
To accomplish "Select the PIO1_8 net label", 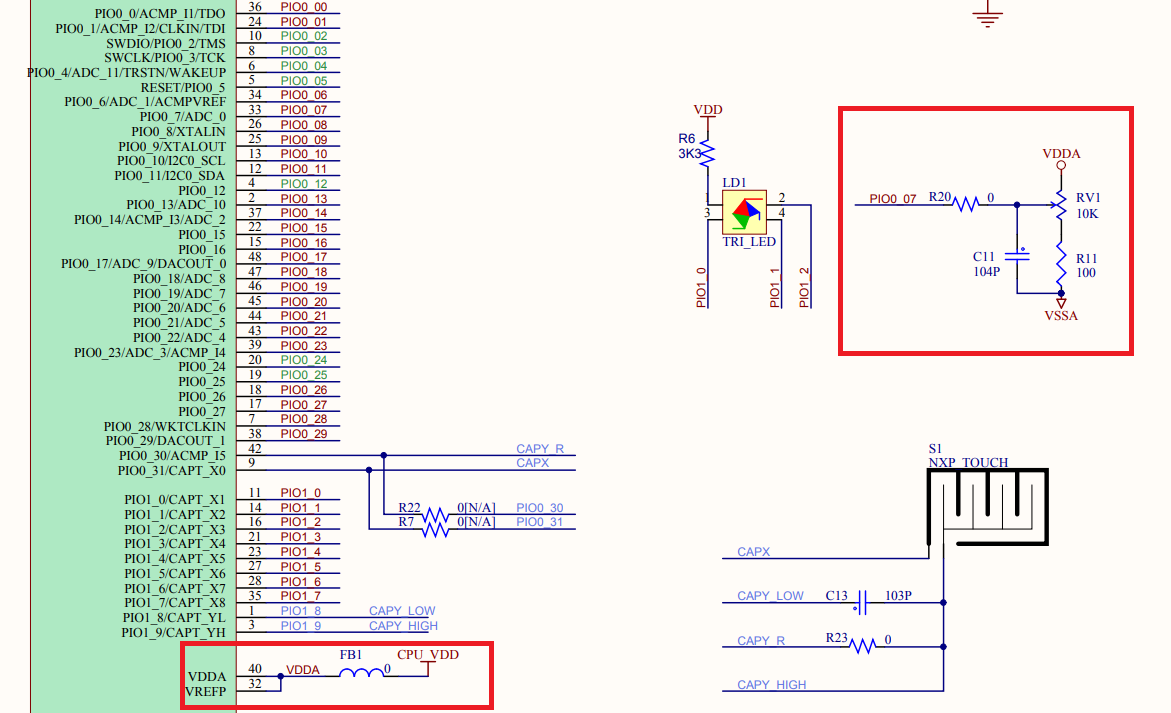I will tap(301, 611).
